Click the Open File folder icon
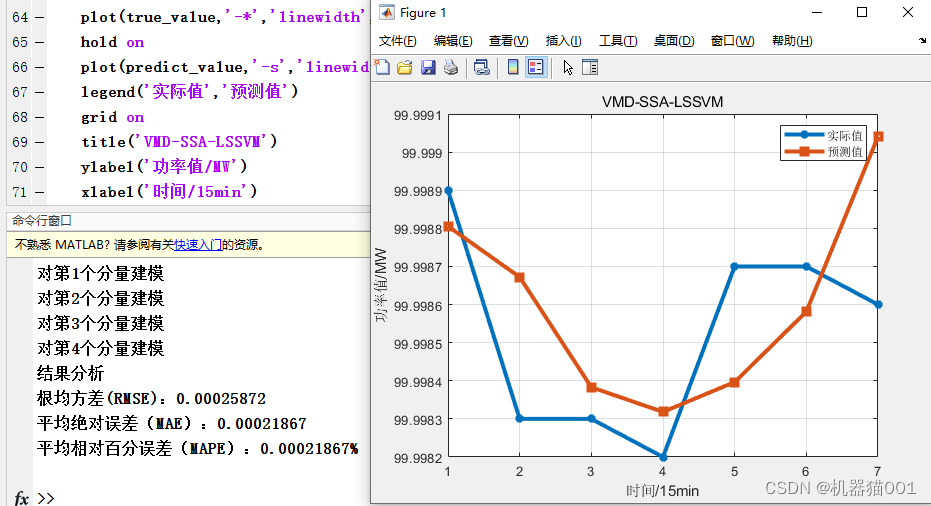The width and height of the screenshot is (931, 506). click(405, 68)
